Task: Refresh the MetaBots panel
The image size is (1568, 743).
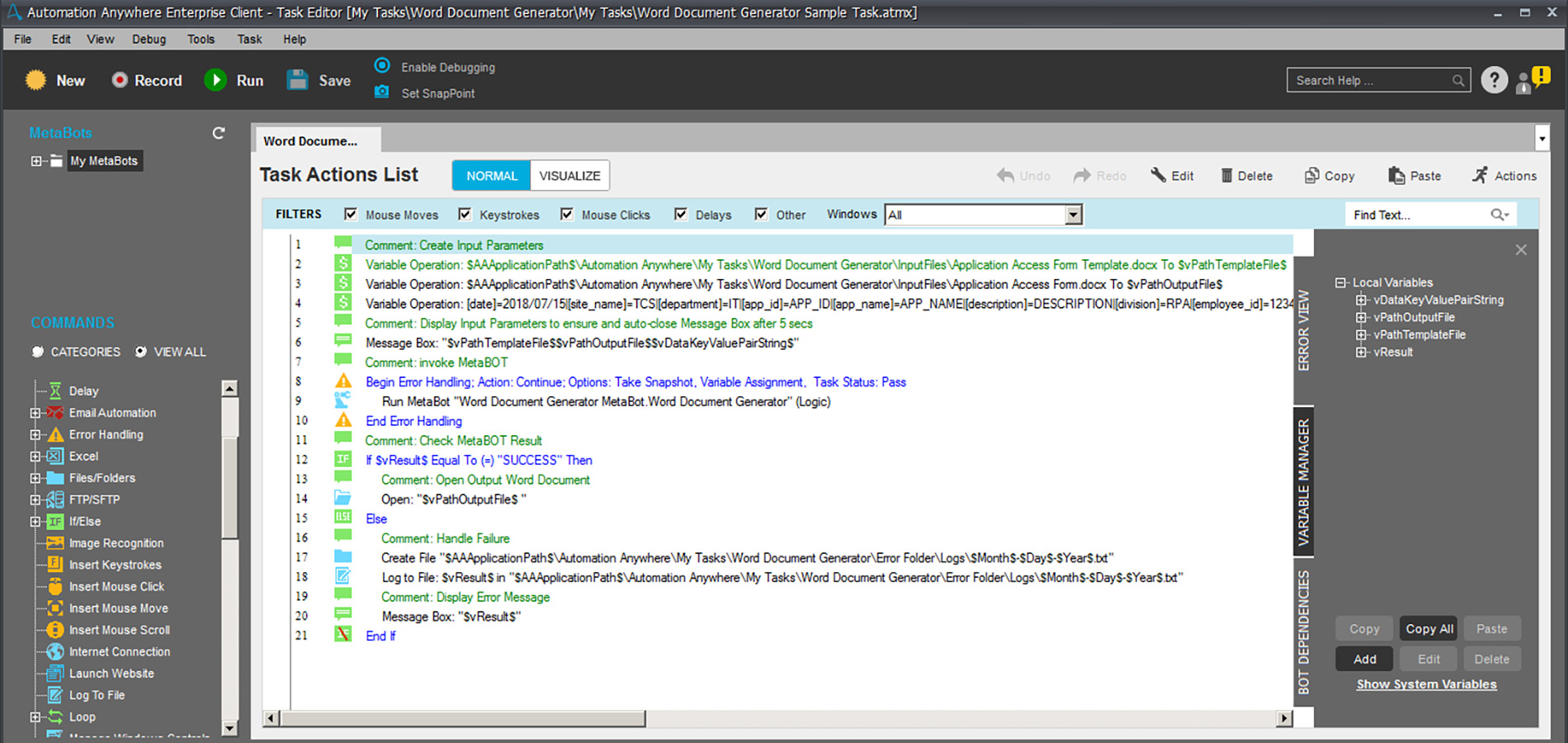Action: (219, 133)
